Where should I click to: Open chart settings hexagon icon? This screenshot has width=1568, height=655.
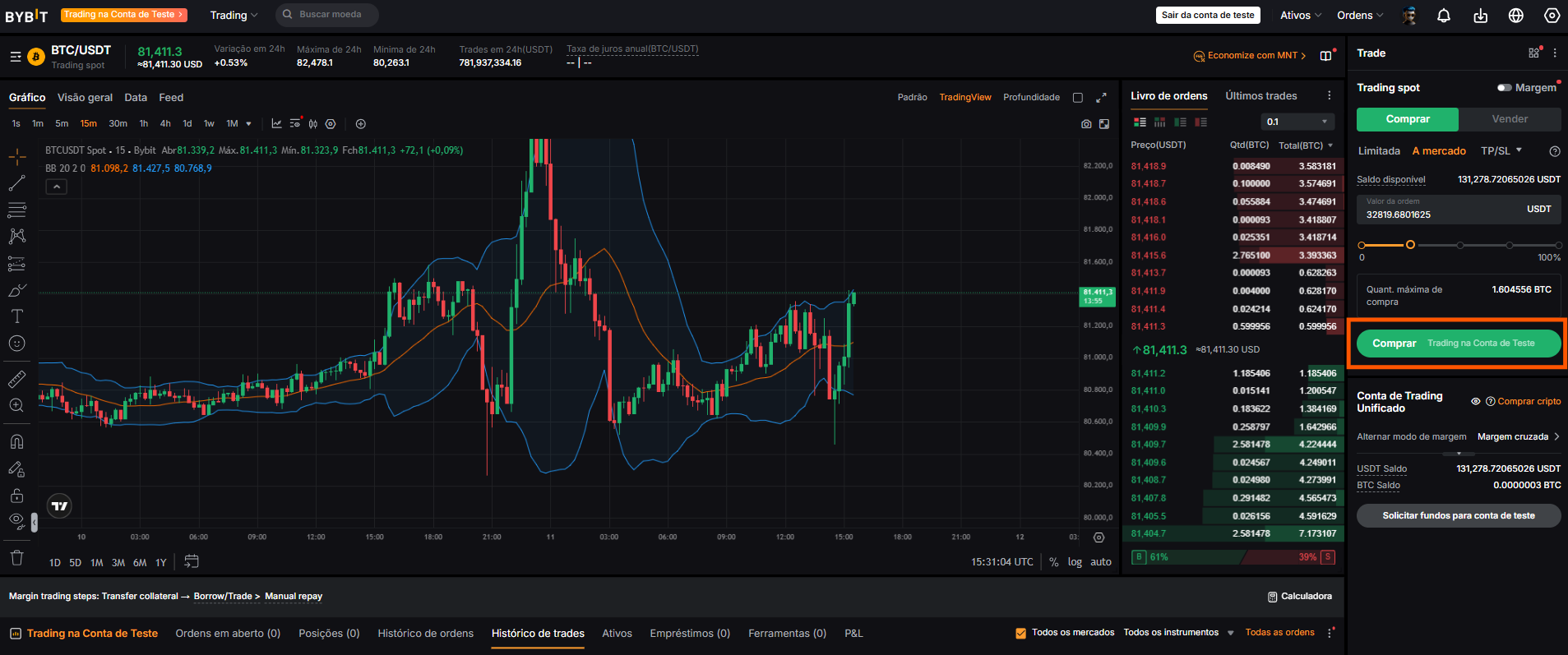331,124
